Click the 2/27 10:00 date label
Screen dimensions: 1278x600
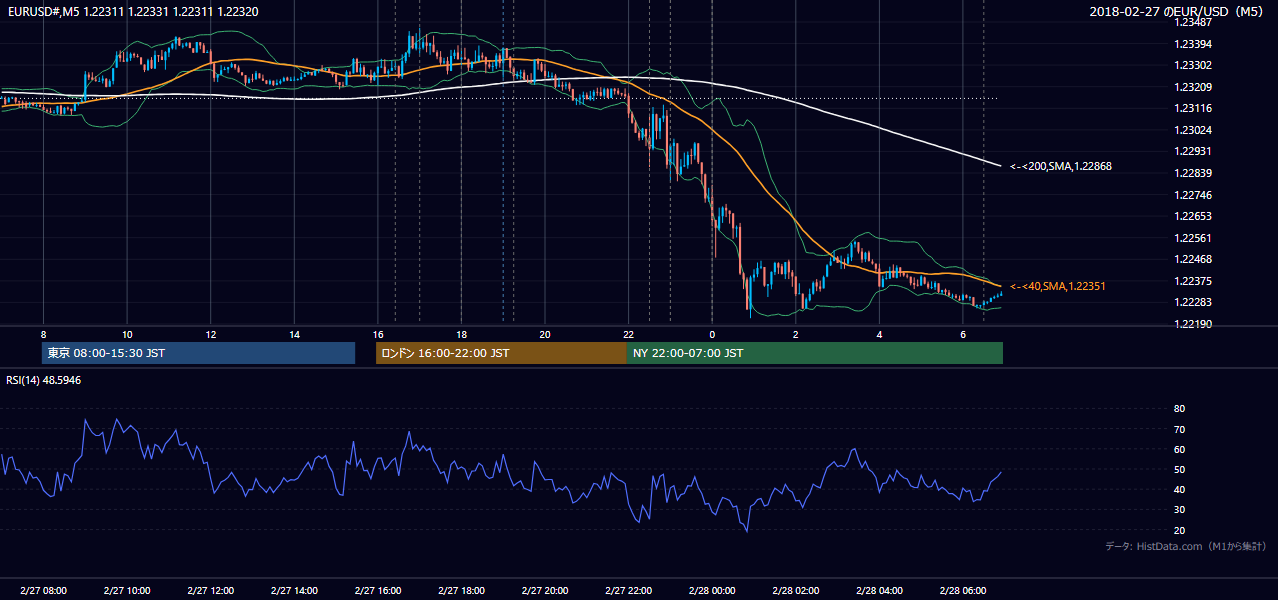point(127,590)
